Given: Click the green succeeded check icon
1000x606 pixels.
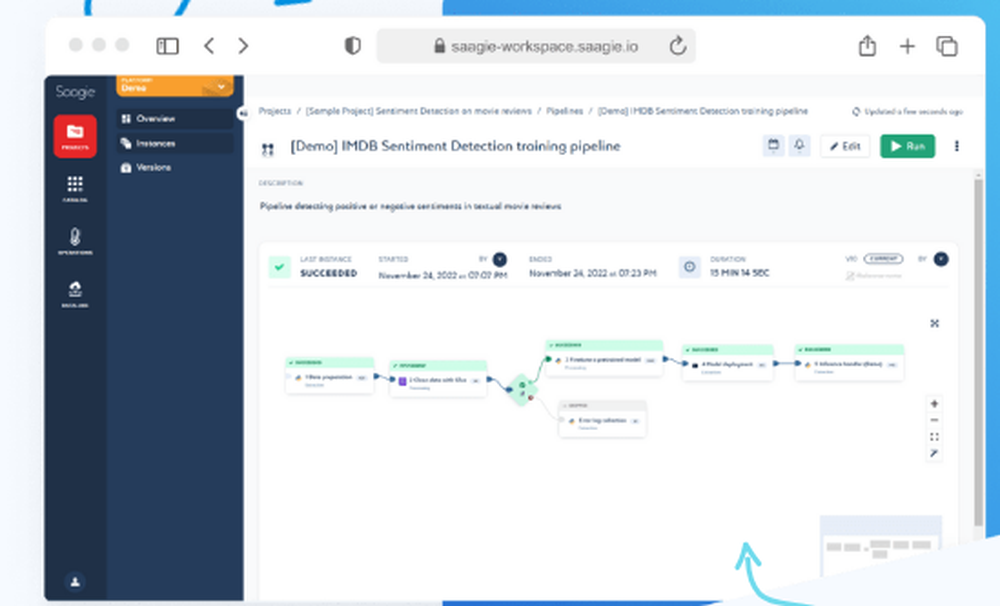Looking at the screenshot, I should [x=279, y=267].
